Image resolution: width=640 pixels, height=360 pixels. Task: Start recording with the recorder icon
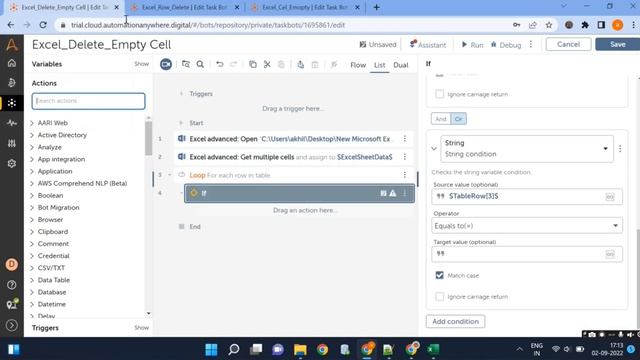(x=166, y=64)
